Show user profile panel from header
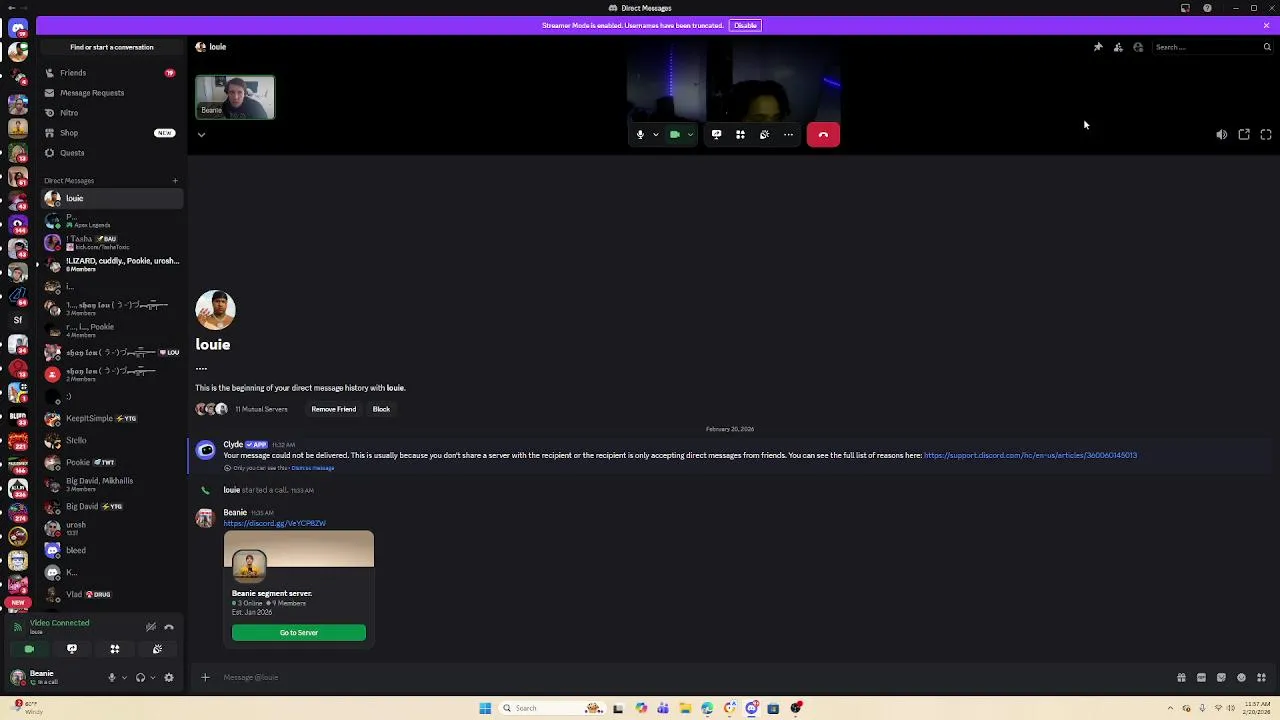1280x720 pixels. [x=1138, y=47]
